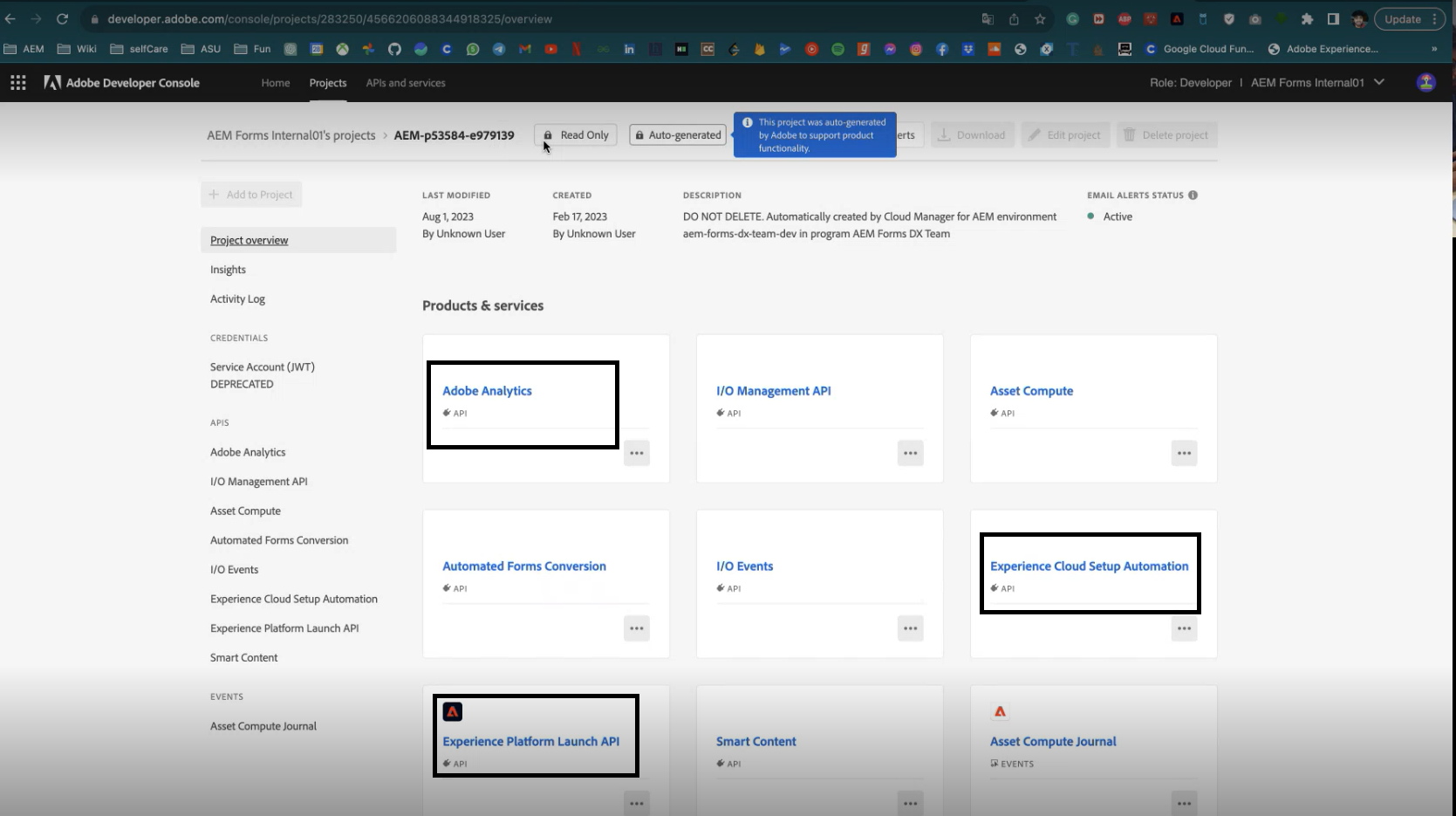
Task: Open the Facebook bookmark
Action: [x=942, y=49]
